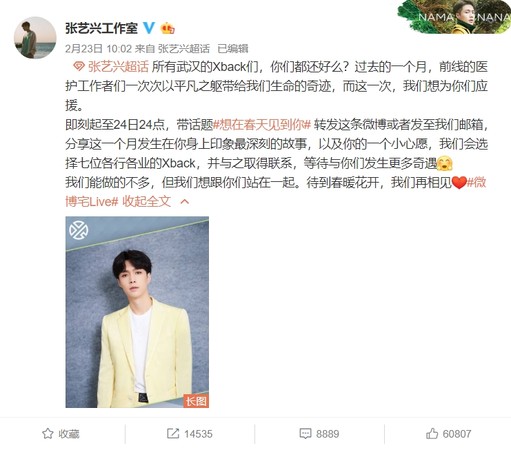
Task: Click the 收藏 favorites button label
Action: pos(69,434)
